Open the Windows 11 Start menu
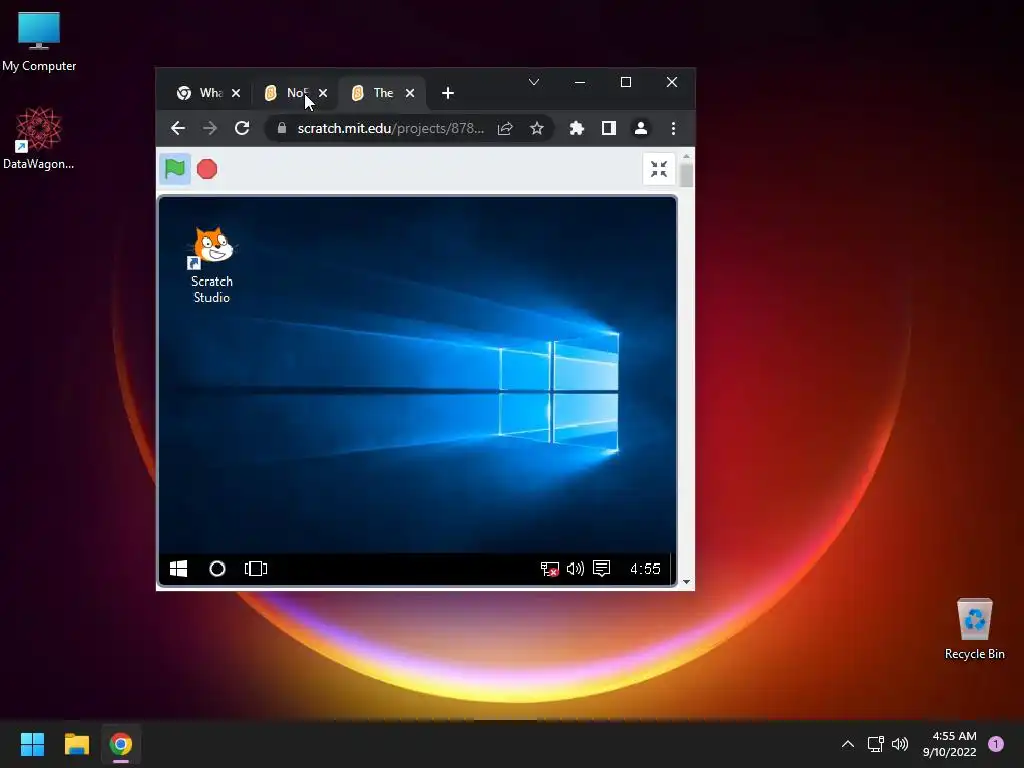This screenshot has height=768, width=1024. 32,744
